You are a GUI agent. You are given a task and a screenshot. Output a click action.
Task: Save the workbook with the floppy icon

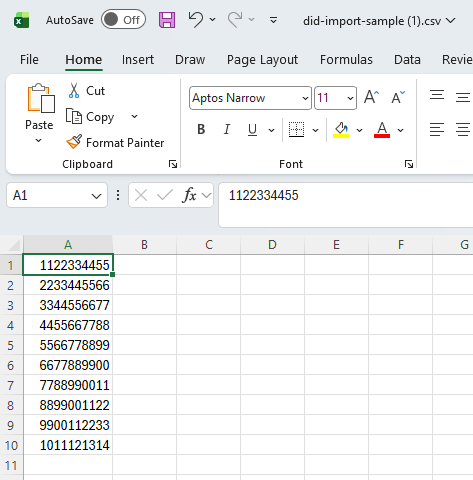(167, 20)
